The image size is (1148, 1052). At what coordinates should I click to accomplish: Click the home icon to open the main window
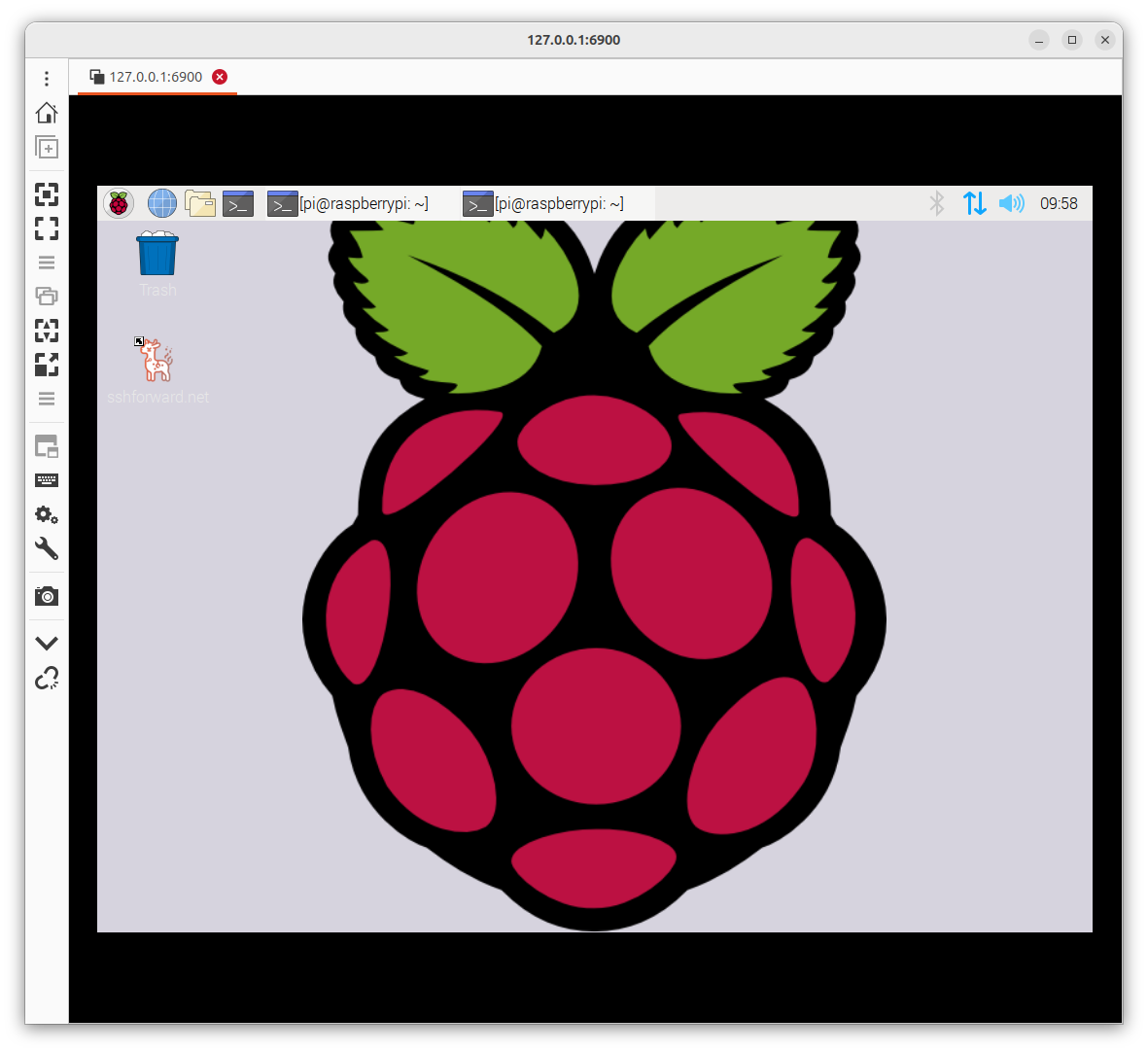[46, 113]
